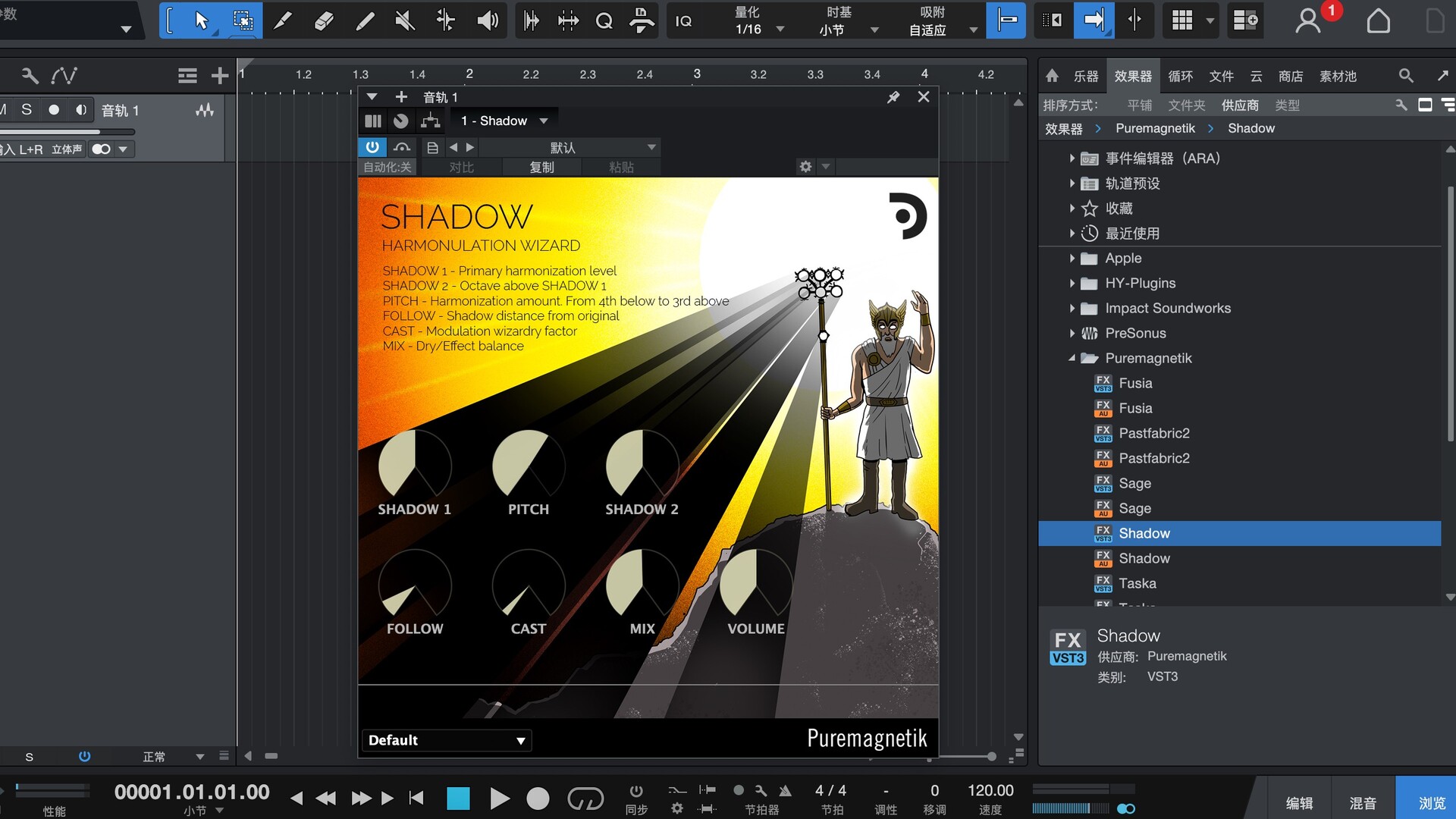Toggle stereo channel mode switch

coord(102,149)
